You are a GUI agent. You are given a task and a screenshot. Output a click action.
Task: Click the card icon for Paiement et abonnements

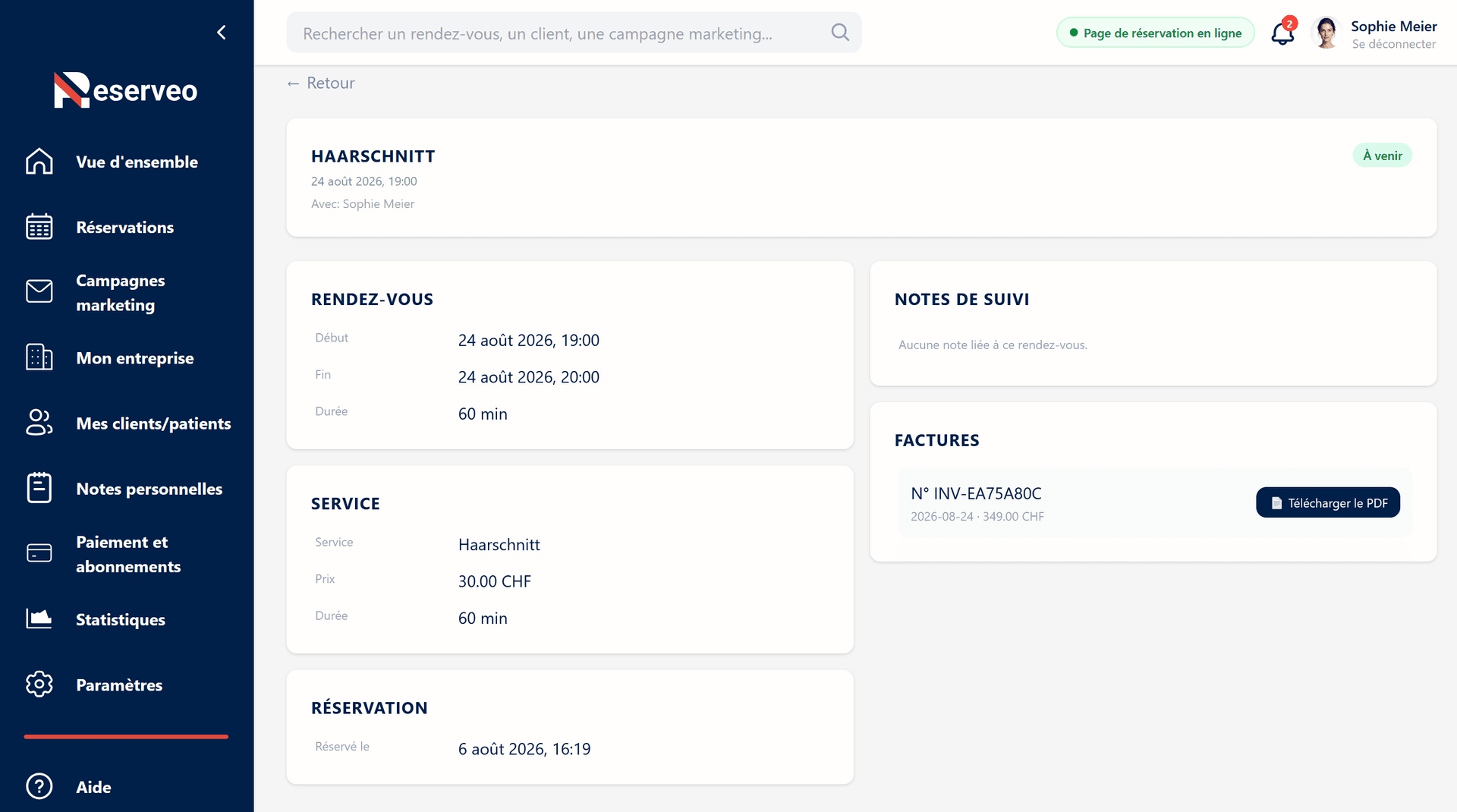(x=39, y=553)
